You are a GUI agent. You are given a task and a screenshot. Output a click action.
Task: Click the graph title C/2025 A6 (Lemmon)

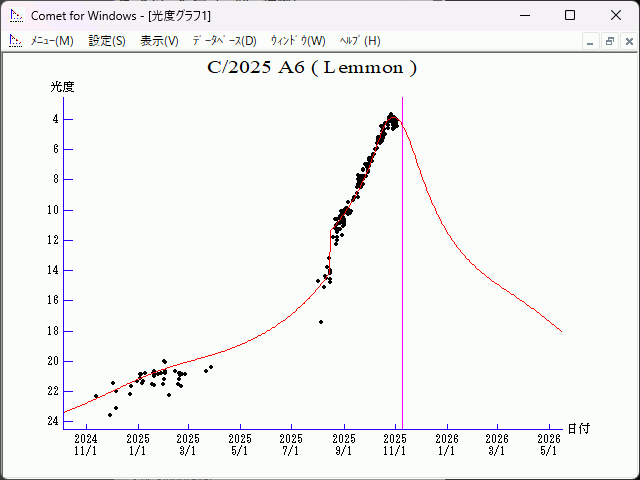311,68
